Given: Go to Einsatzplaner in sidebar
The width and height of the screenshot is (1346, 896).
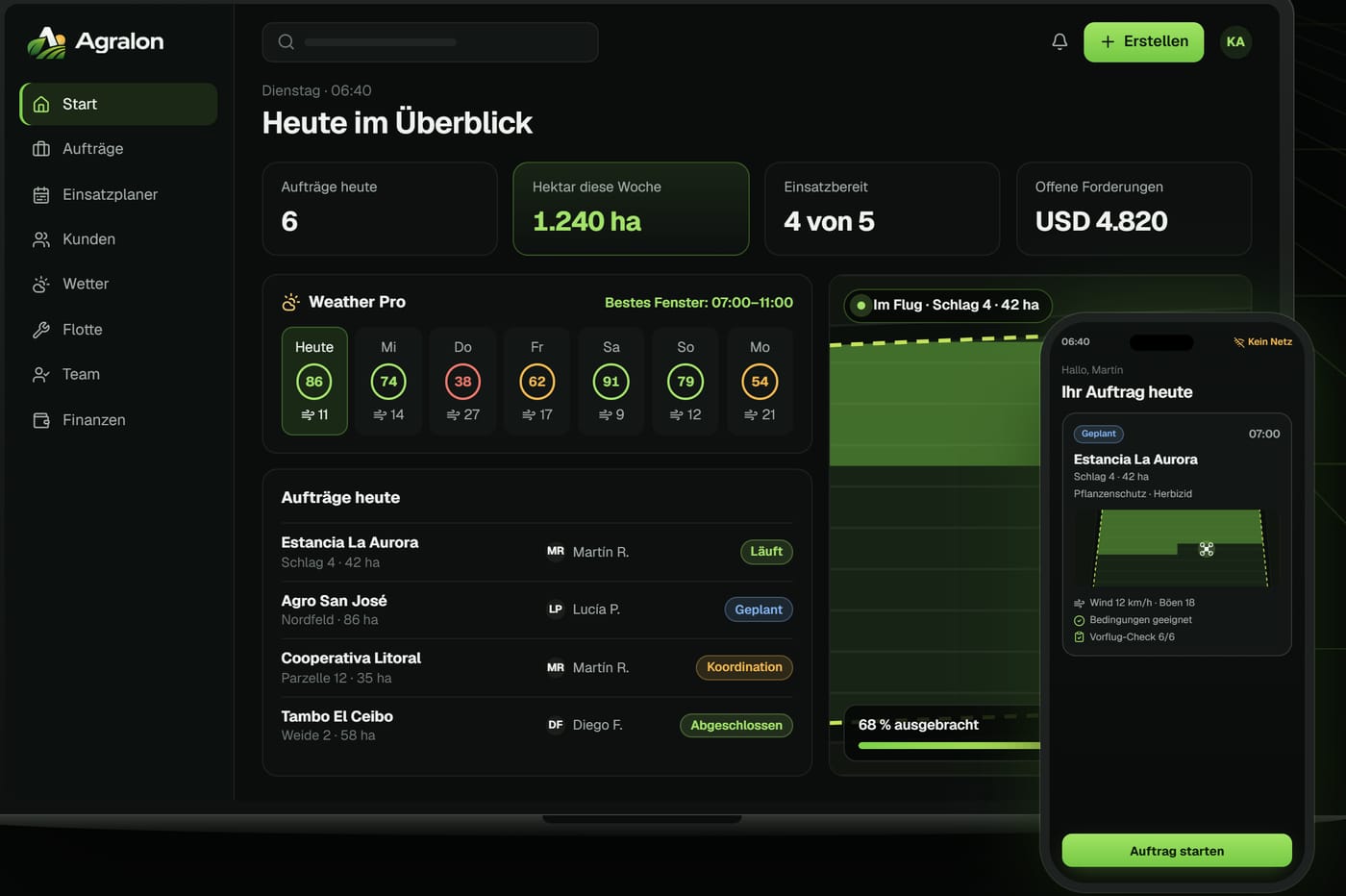Looking at the screenshot, I should pos(119,194).
